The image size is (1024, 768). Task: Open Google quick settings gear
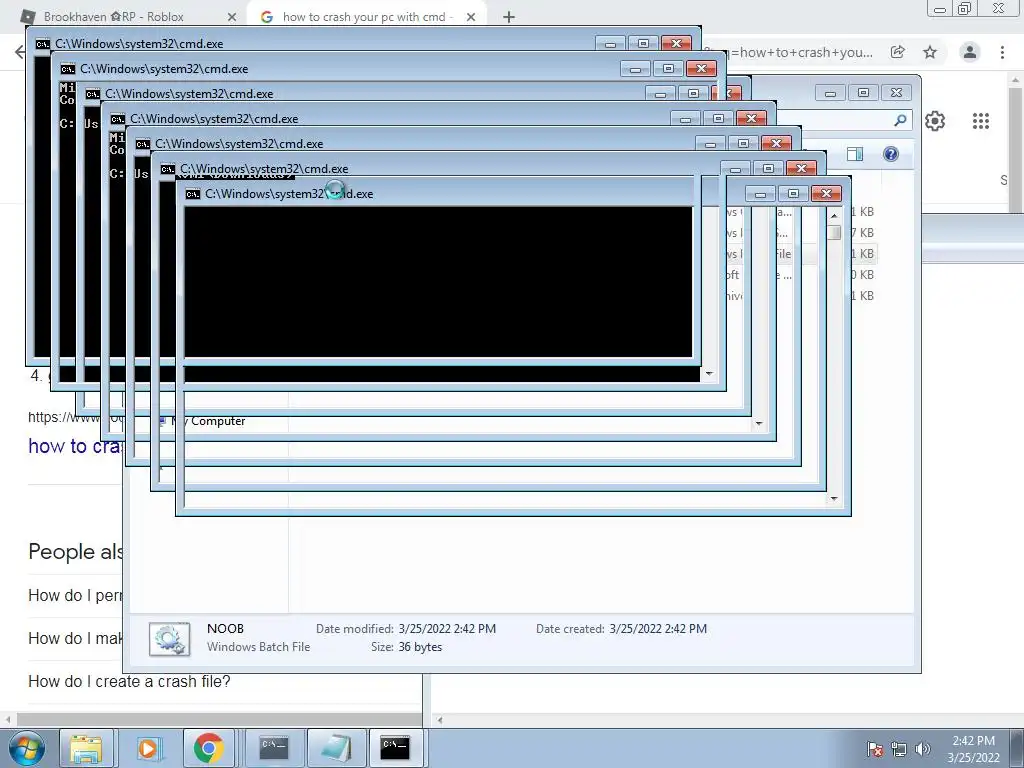[935, 121]
